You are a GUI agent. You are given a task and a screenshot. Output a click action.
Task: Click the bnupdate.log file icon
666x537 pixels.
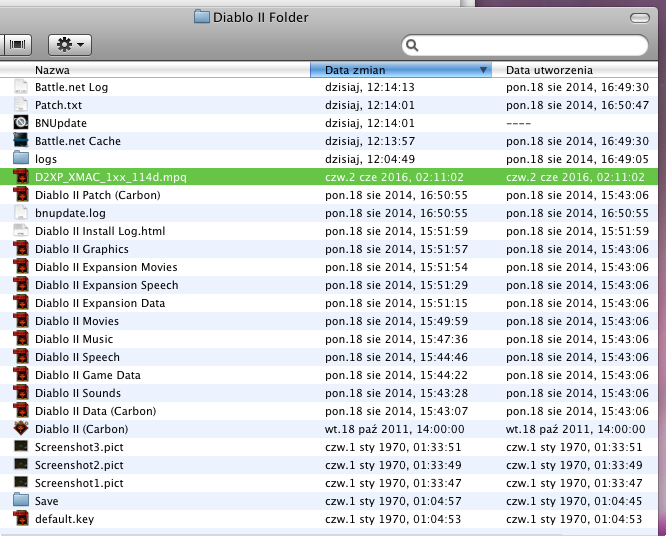click(x=21, y=213)
